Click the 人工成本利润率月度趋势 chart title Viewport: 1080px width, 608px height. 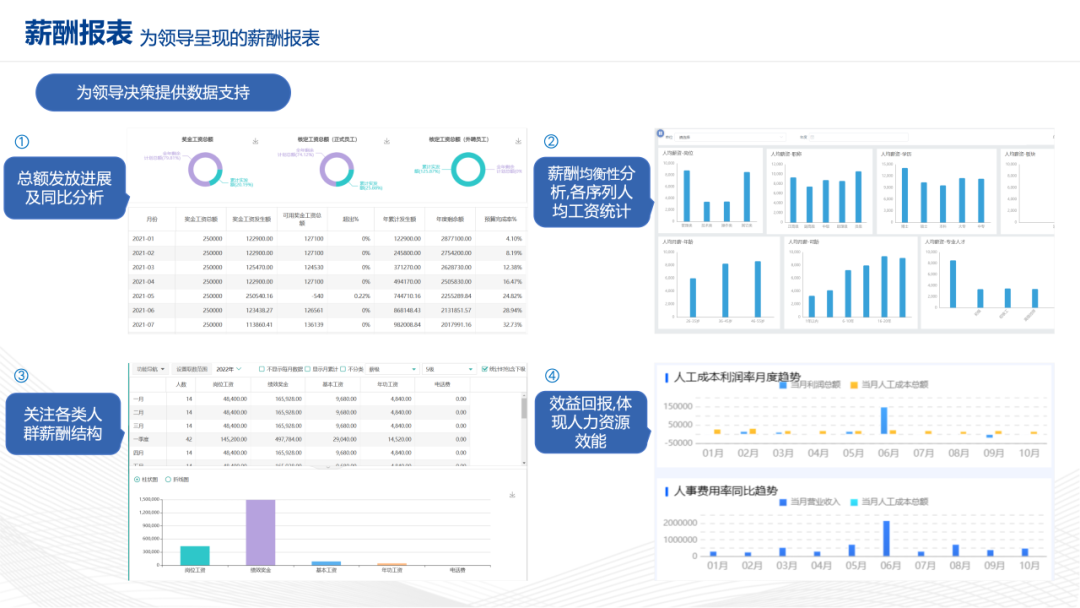[x=737, y=377]
